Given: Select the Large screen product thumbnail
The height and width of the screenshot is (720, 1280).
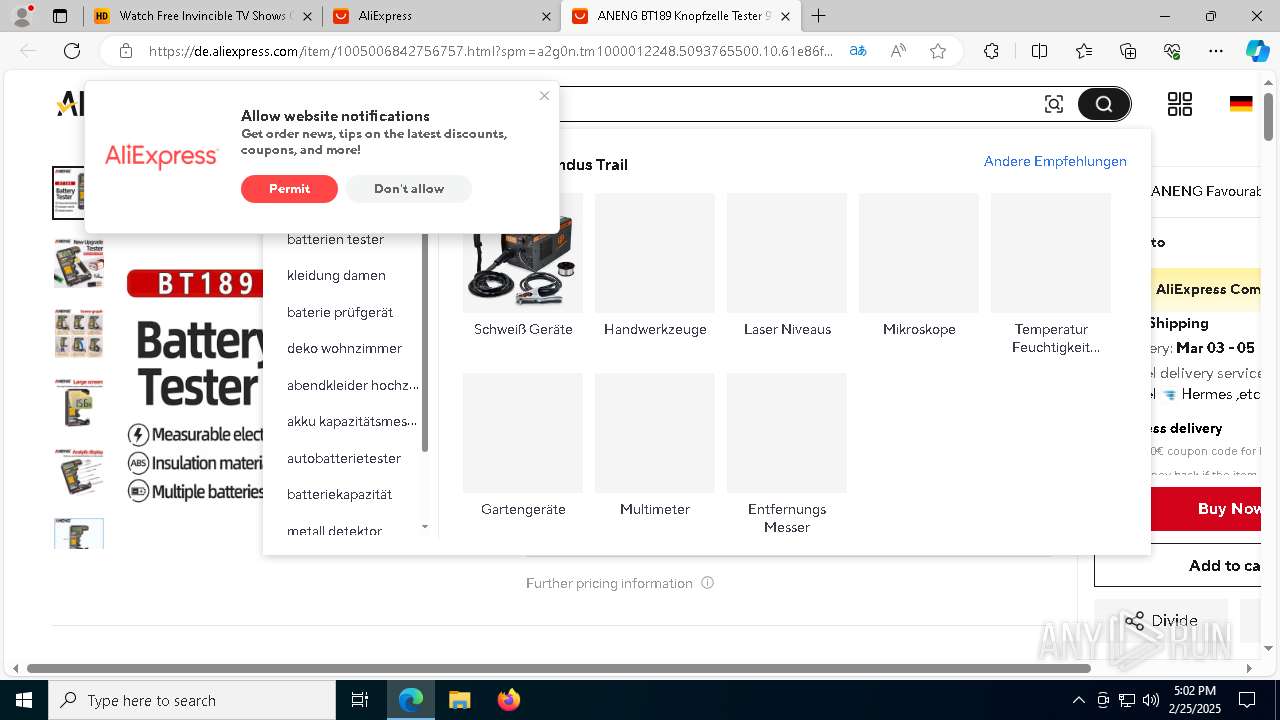Looking at the screenshot, I should (x=78, y=403).
